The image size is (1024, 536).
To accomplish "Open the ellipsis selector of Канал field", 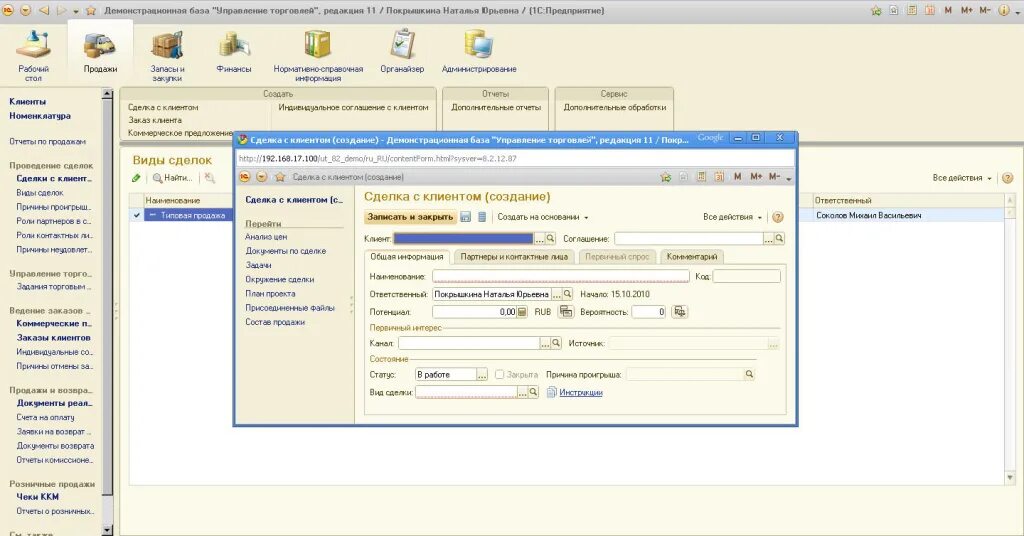I will (x=545, y=343).
